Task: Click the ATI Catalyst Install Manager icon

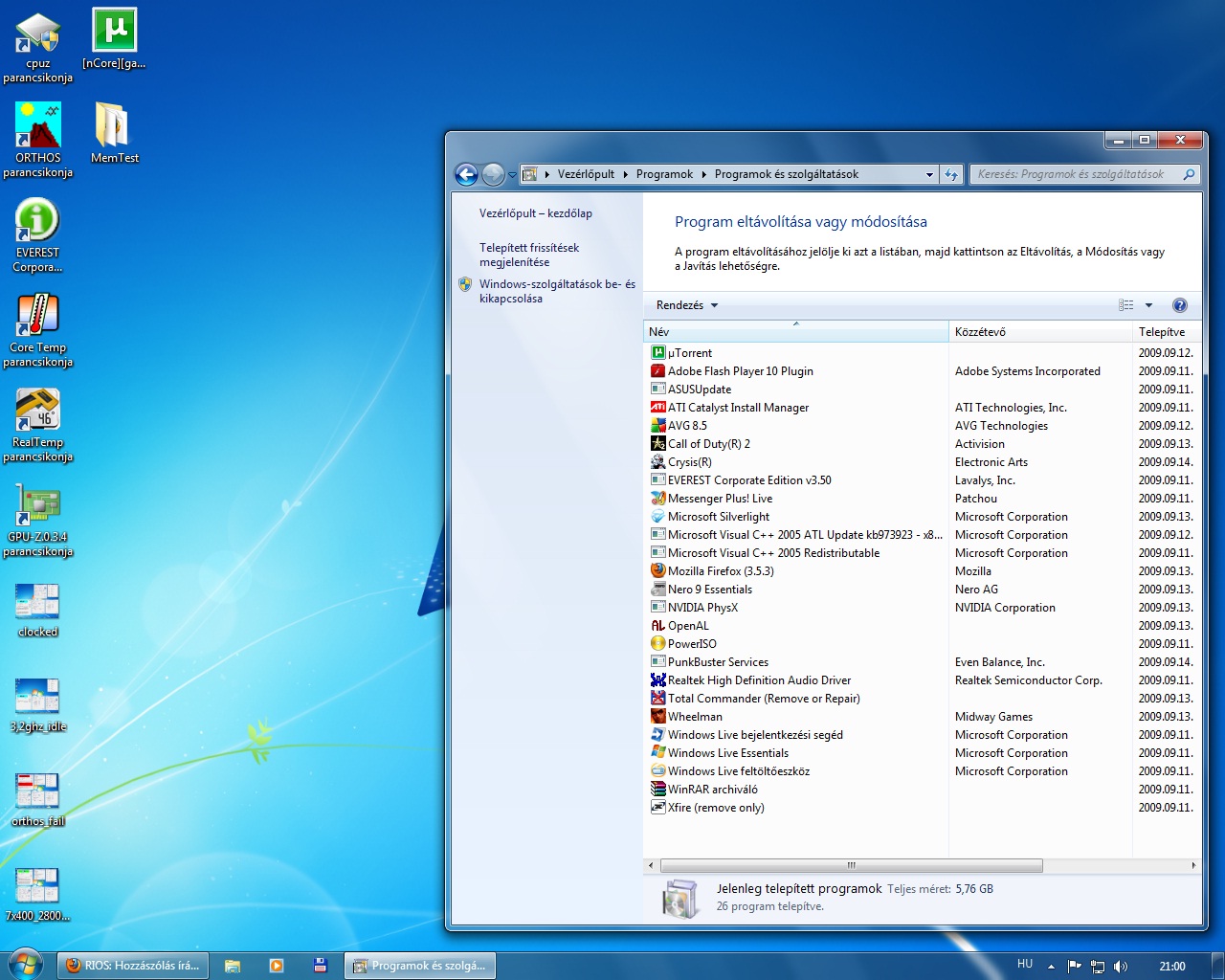Action: (657, 407)
